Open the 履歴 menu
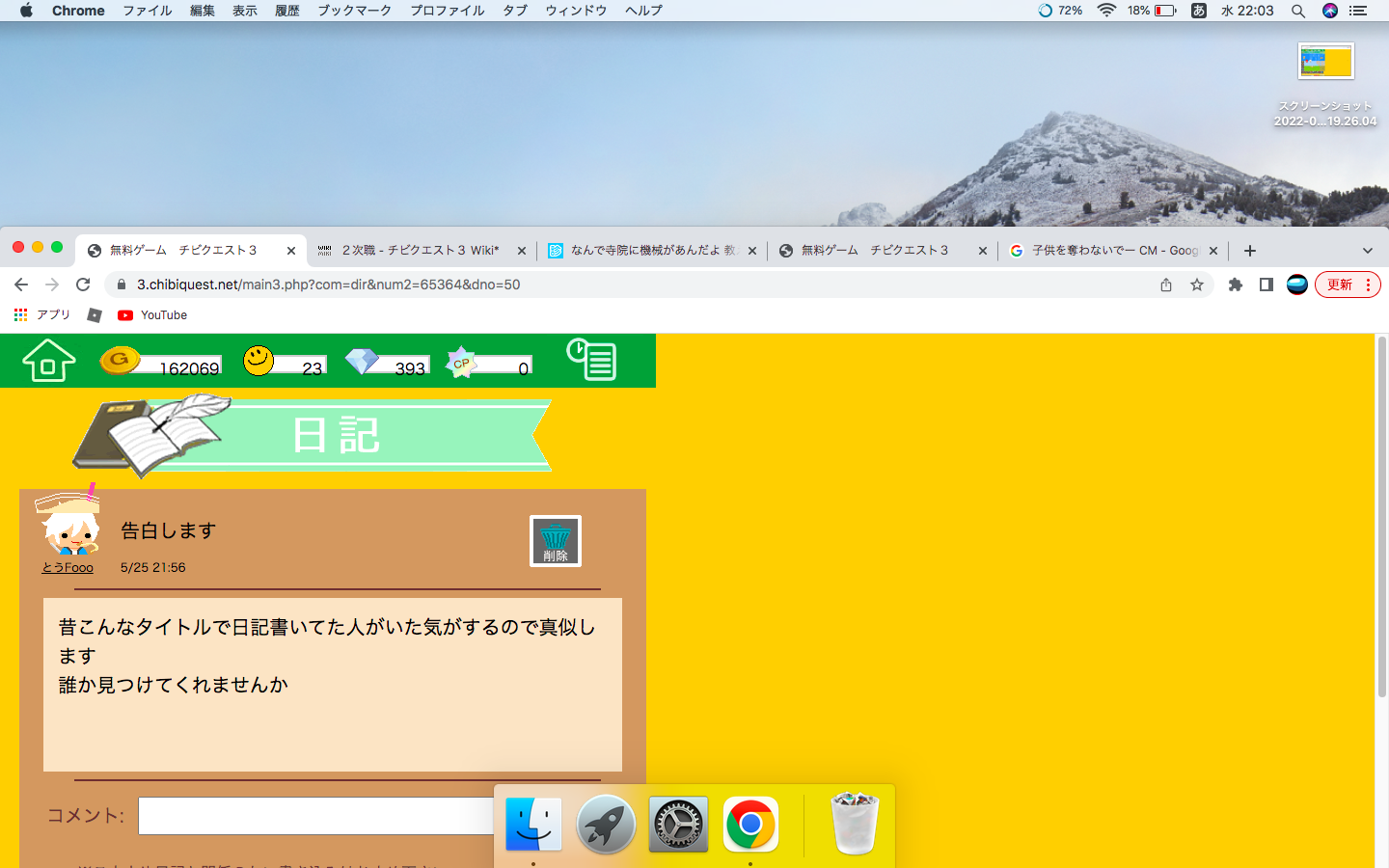The width and height of the screenshot is (1389, 868). point(287,11)
